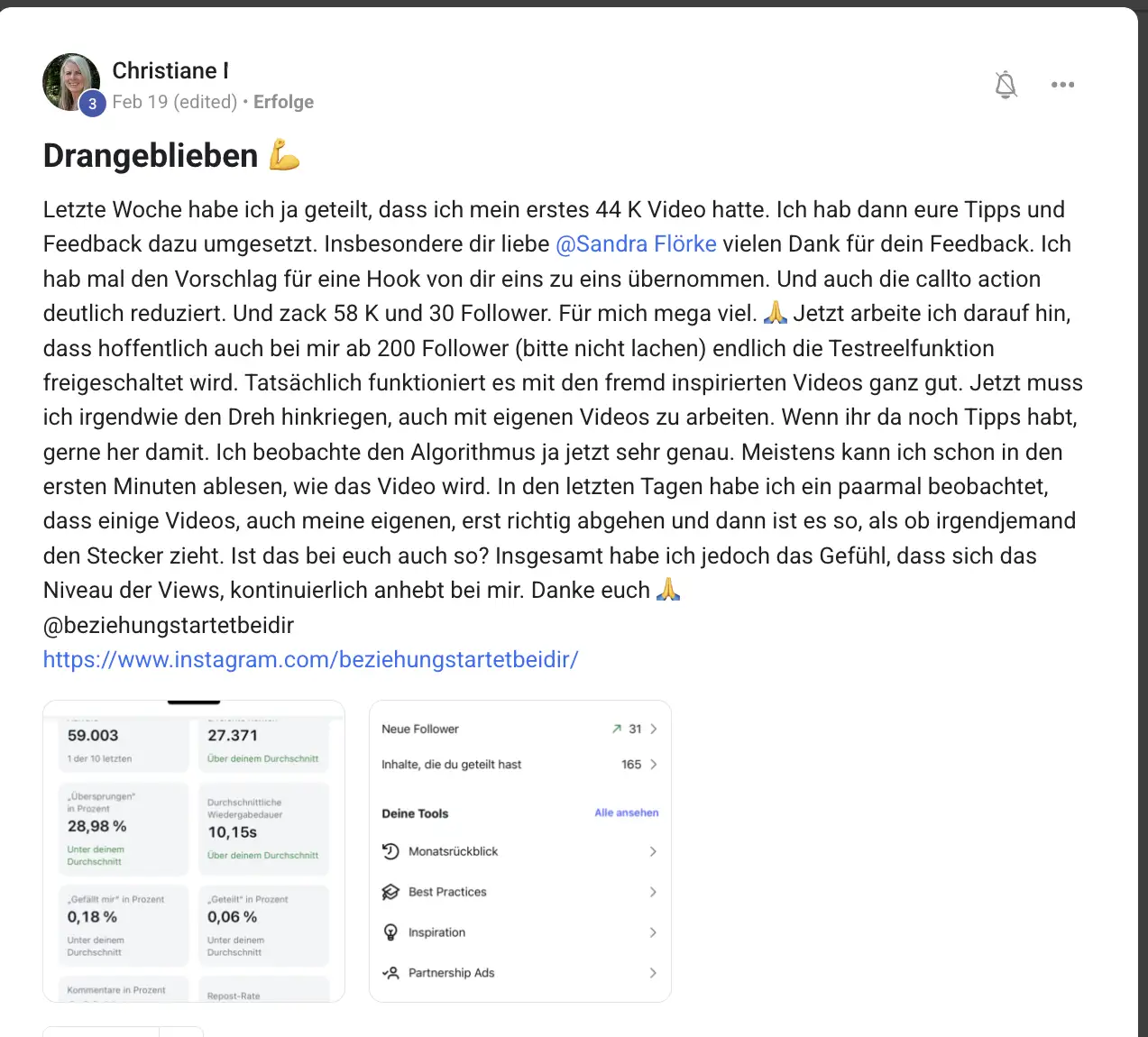
Task: Expand the Neue Follower chevron
Action: pos(654,729)
